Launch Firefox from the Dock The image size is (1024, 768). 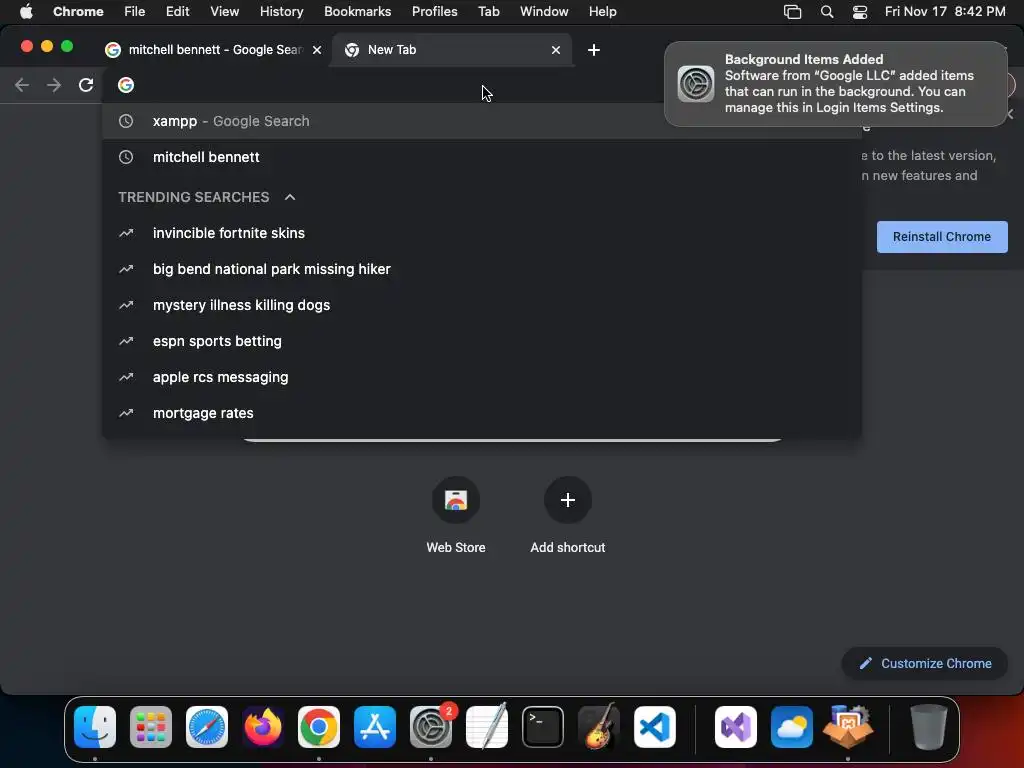point(263,727)
